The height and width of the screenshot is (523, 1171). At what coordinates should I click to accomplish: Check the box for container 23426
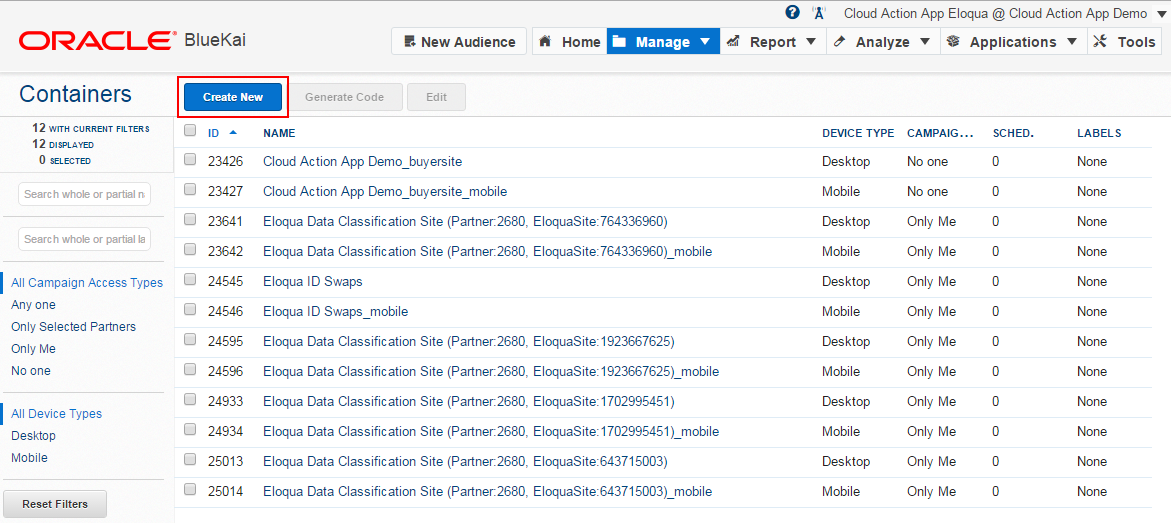(190, 159)
